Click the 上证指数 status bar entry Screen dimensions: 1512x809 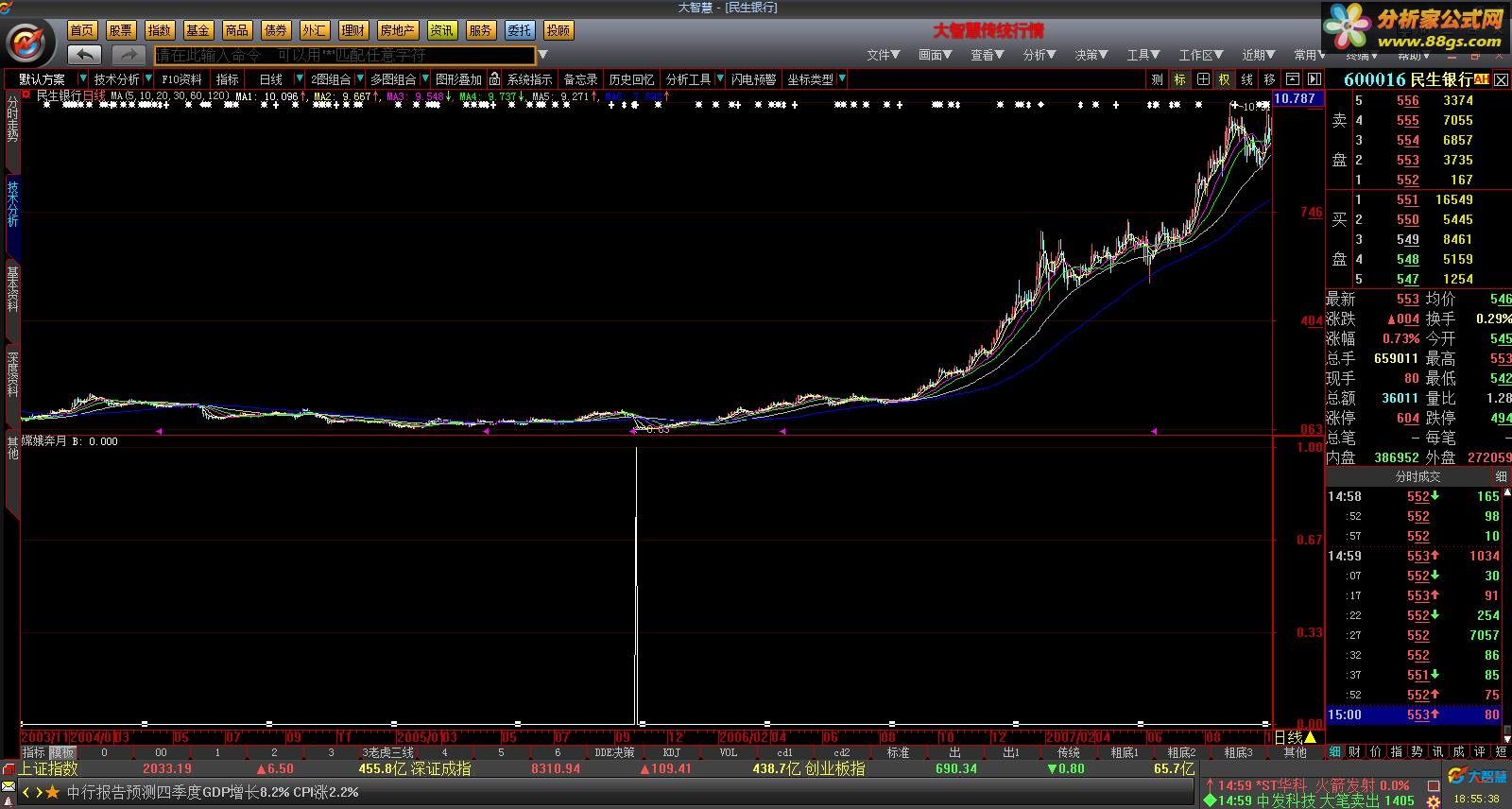(x=49, y=769)
